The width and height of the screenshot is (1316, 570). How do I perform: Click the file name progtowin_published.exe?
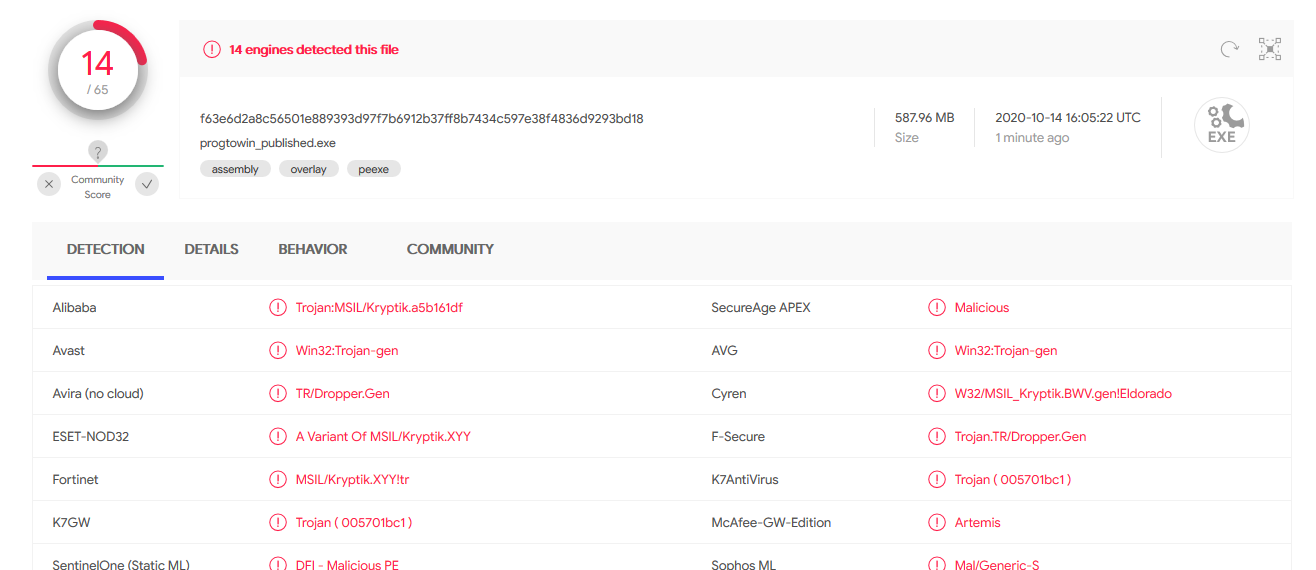268,143
